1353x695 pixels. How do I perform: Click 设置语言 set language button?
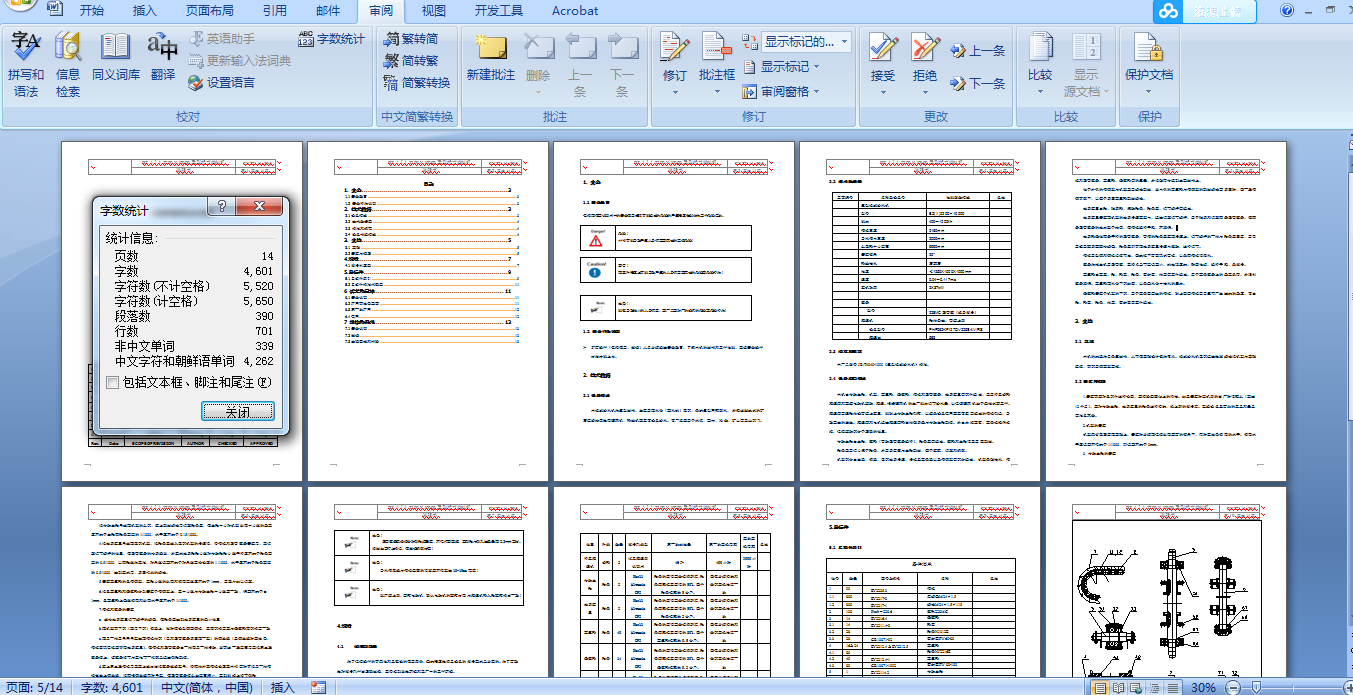(222, 83)
